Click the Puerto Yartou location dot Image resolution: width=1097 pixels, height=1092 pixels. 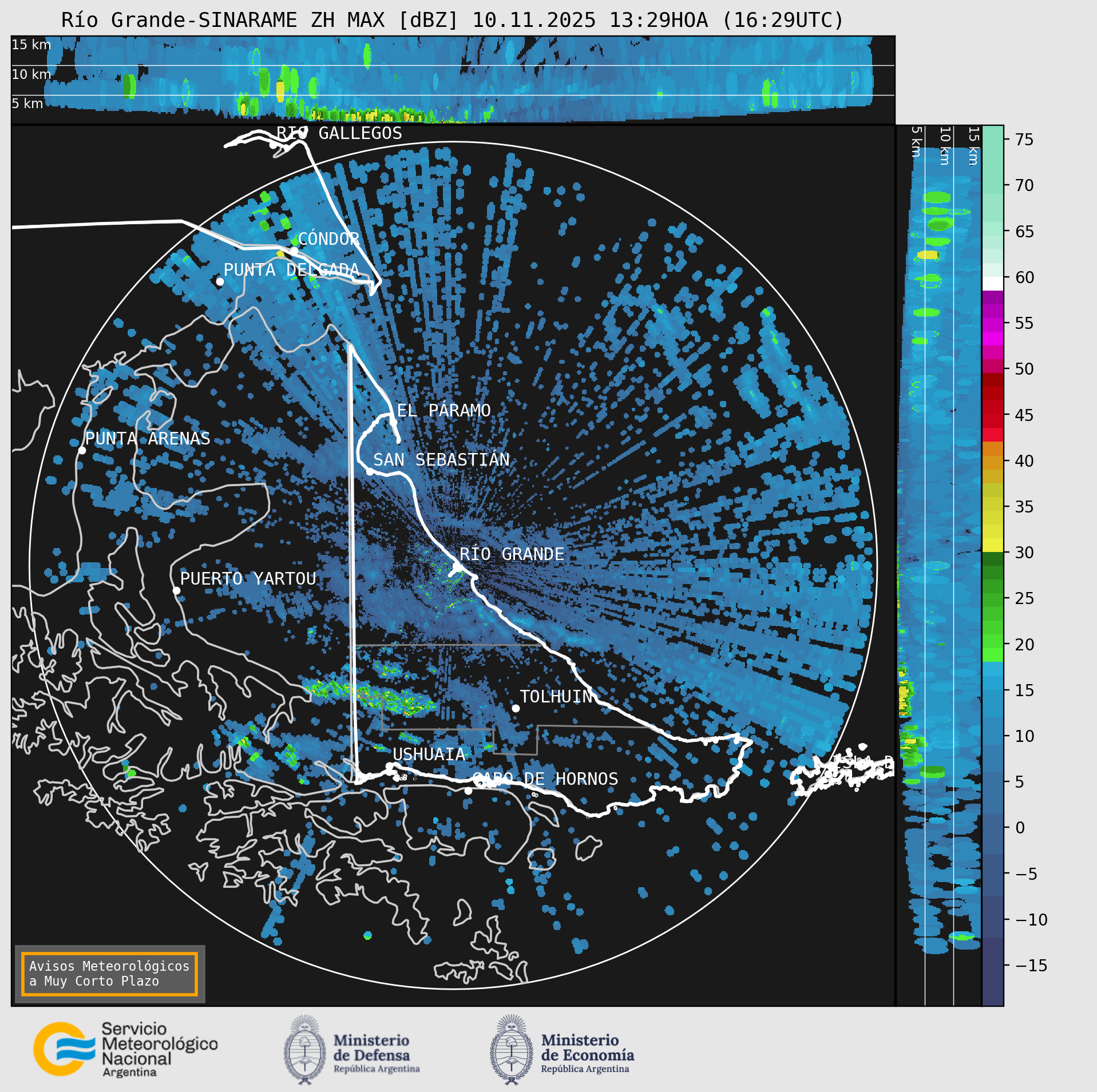(176, 591)
